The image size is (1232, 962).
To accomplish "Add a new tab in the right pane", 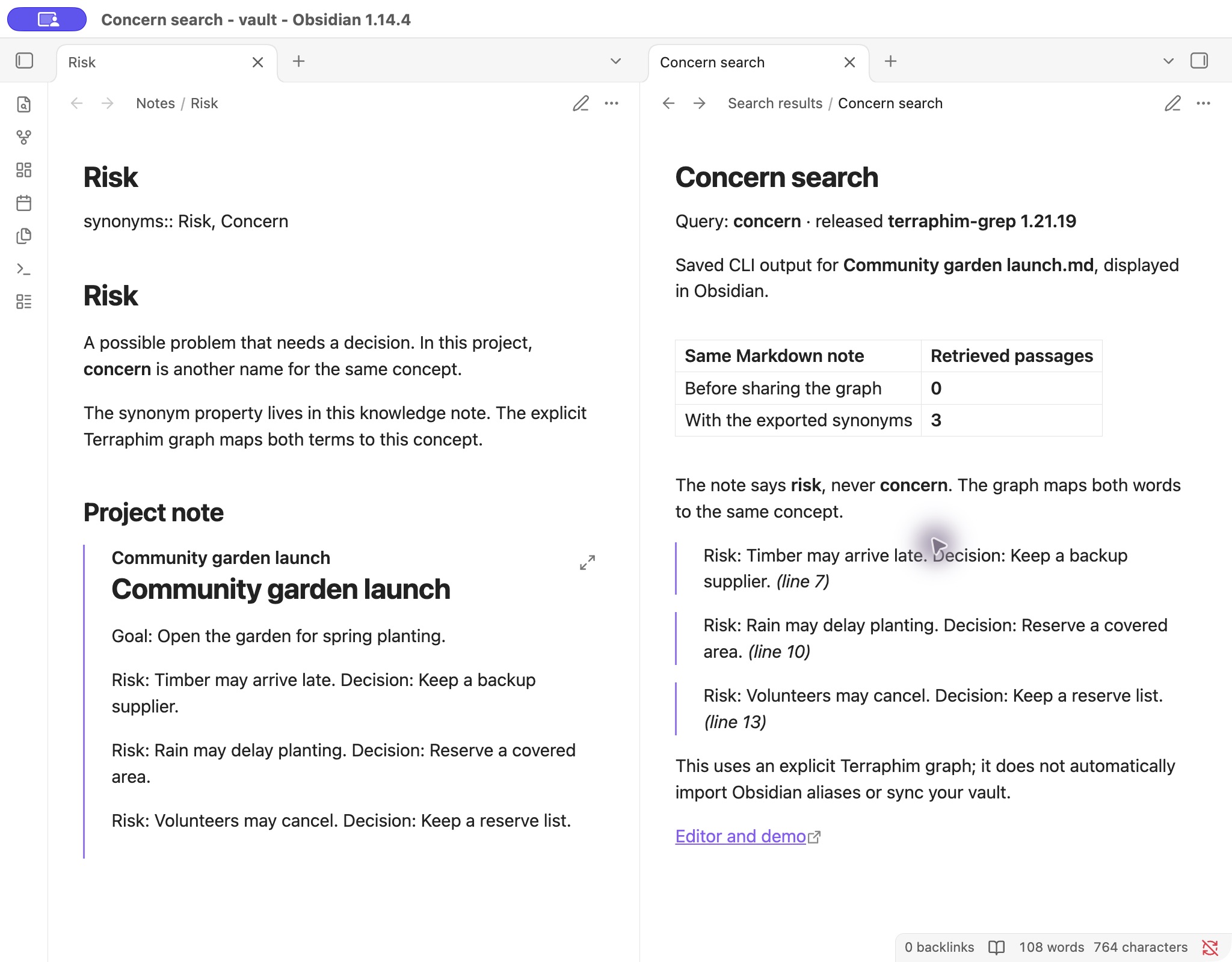I will [x=891, y=61].
